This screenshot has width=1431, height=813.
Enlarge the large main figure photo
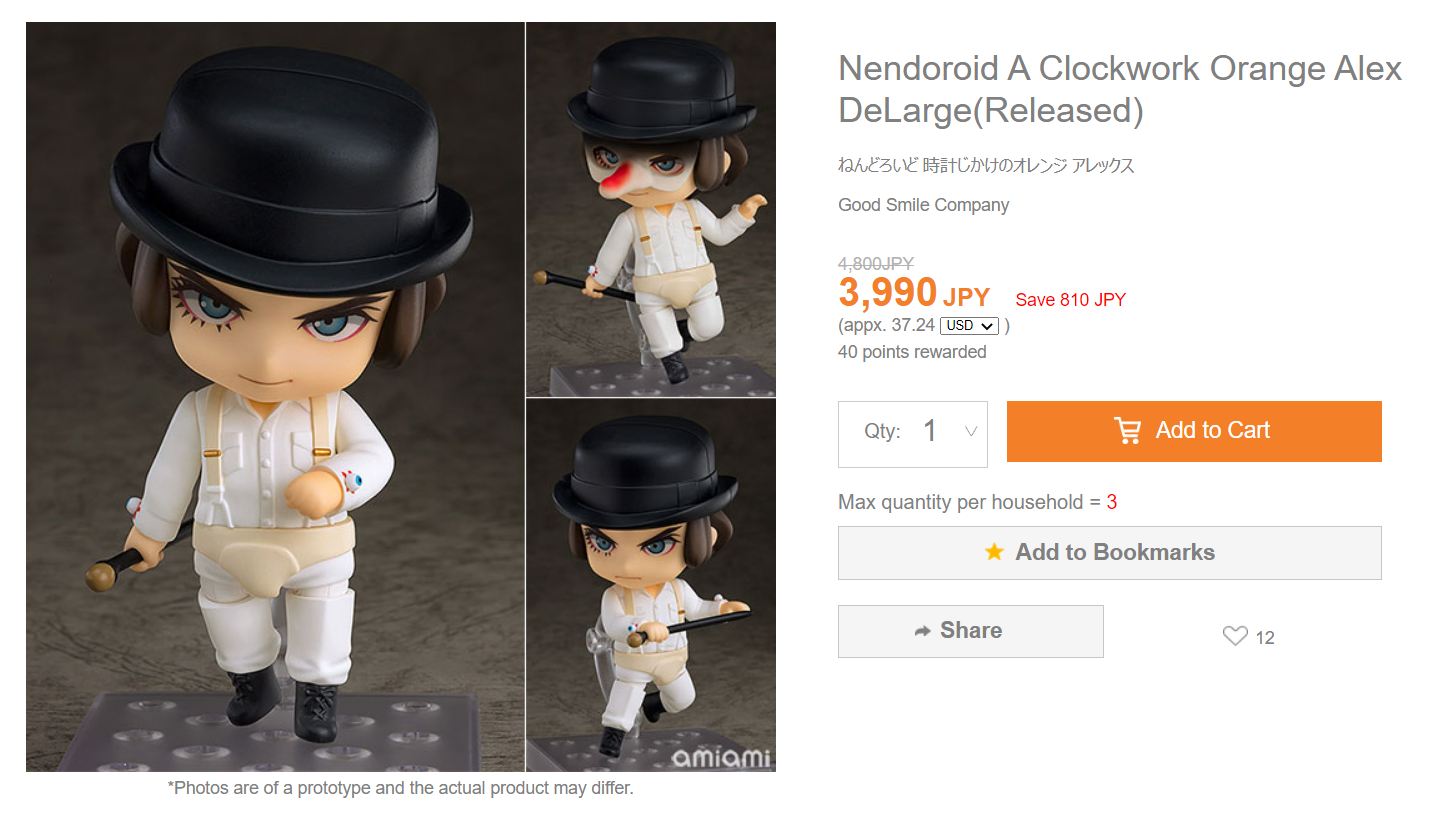[275, 397]
